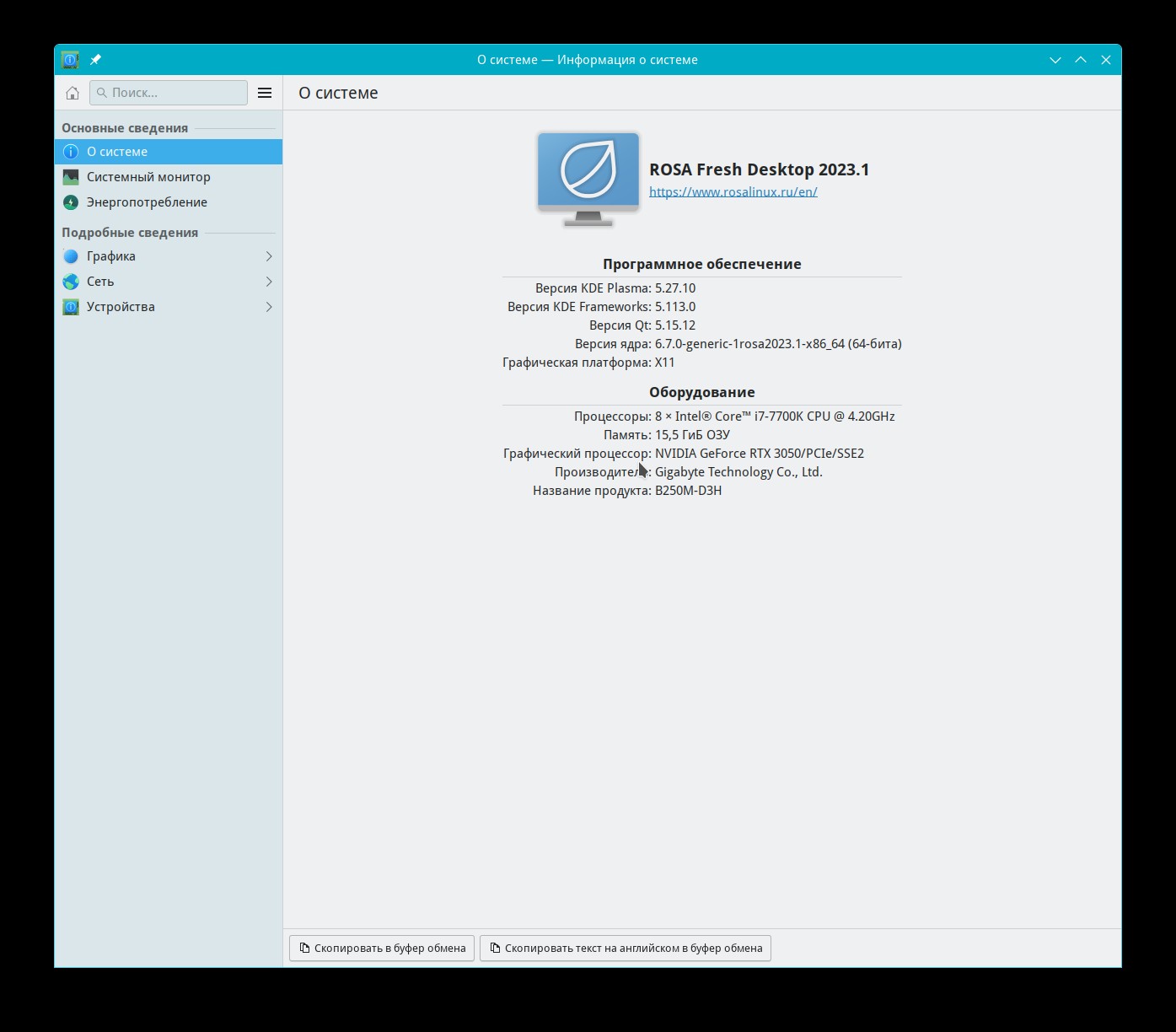Click the Энергопотребление power icon
Viewport: 1176px width, 1032px height.
[x=71, y=202]
